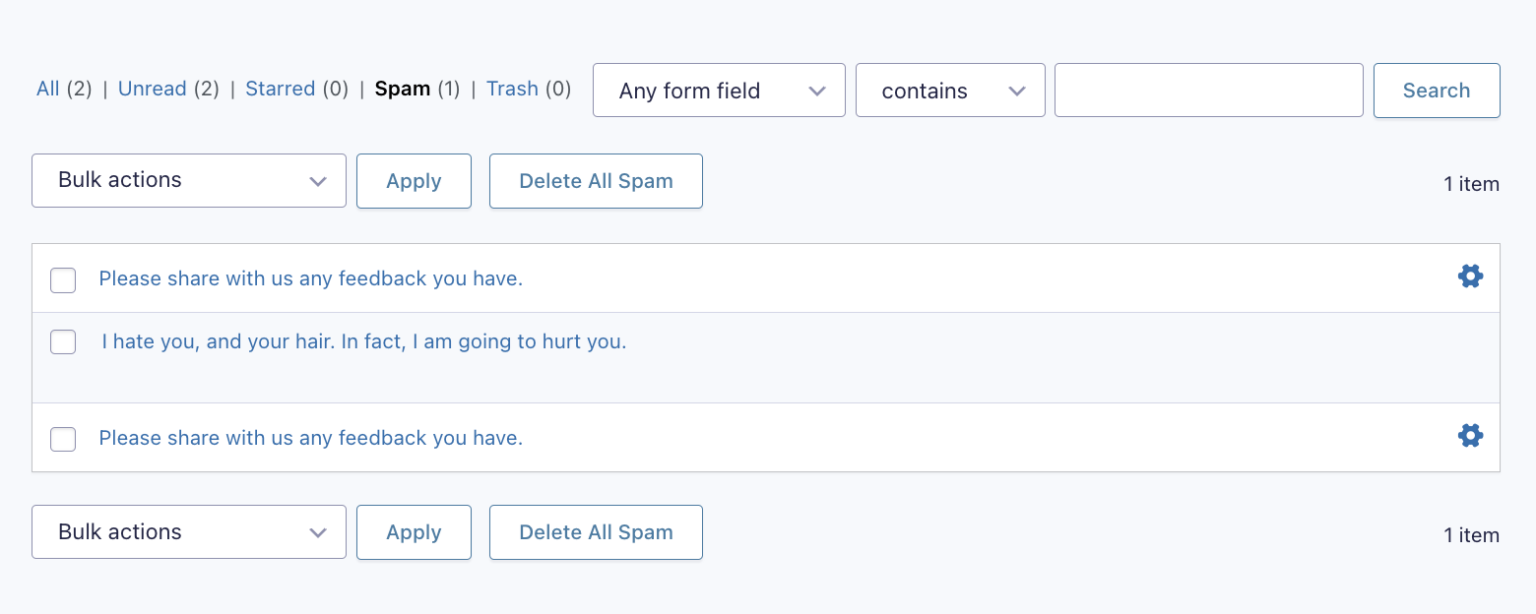Image resolution: width=1536 pixels, height=614 pixels.
Task: Open the Starred entries filter
Action: coord(280,88)
